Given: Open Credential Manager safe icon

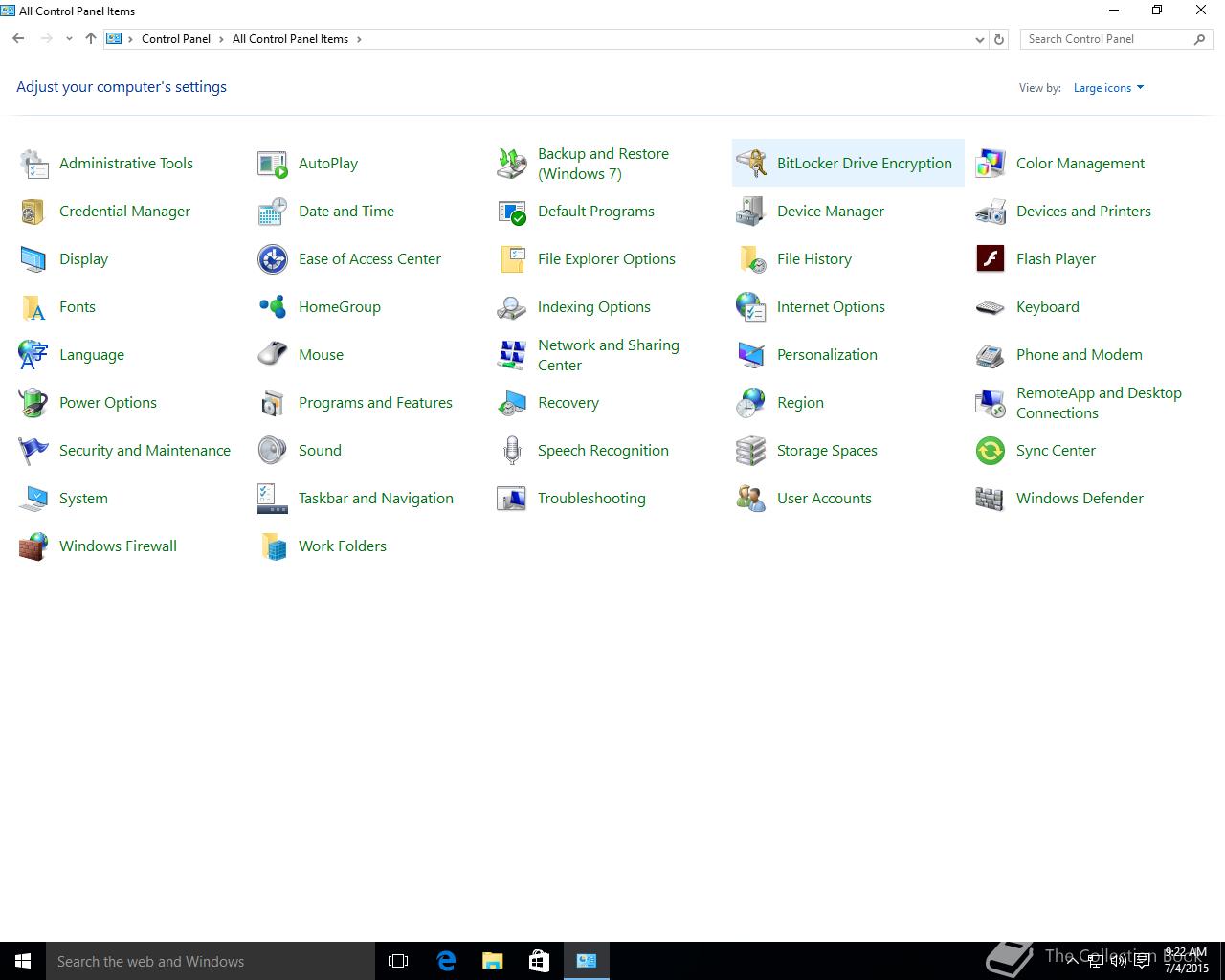Looking at the screenshot, I should pos(33,212).
